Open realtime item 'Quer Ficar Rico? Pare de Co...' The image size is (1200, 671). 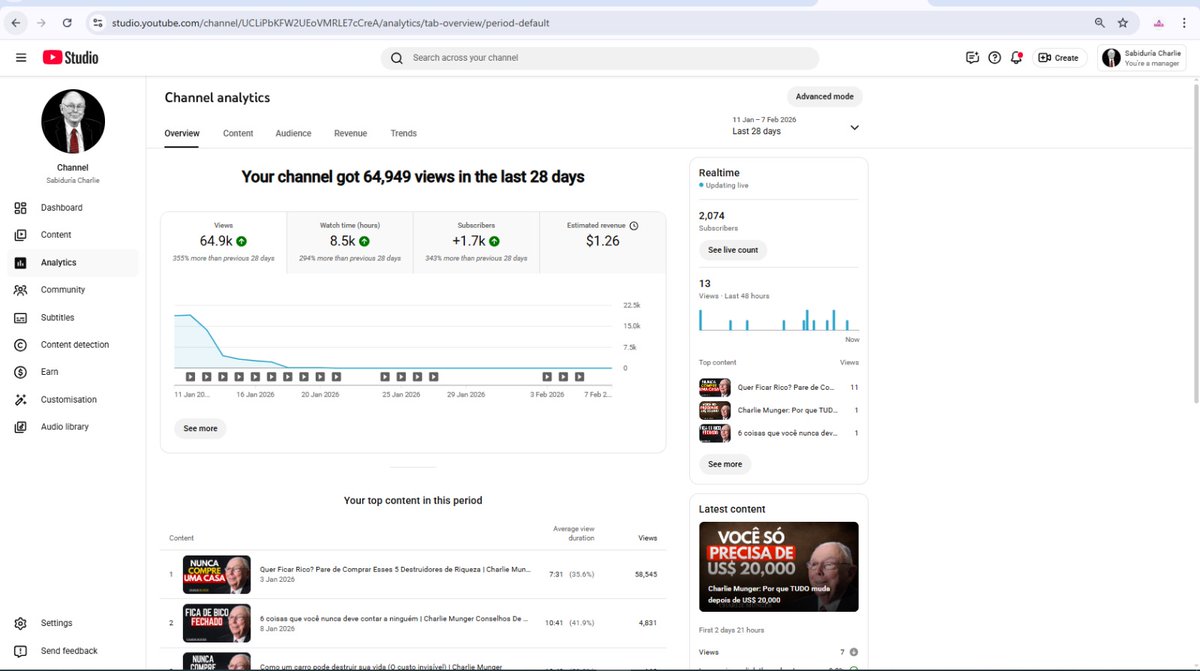pyautogui.click(x=779, y=387)
